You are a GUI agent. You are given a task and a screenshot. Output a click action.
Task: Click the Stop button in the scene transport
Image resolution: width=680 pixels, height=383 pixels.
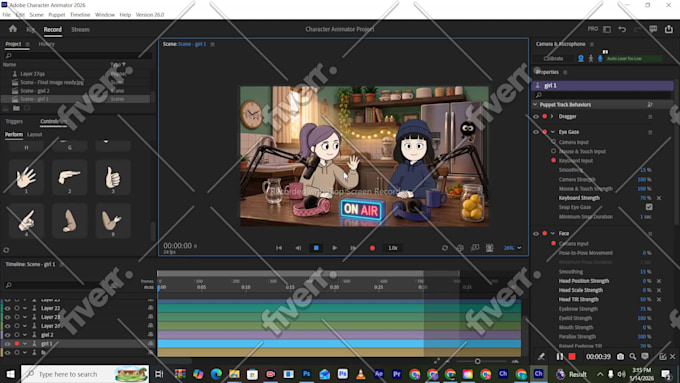point(316,248)
